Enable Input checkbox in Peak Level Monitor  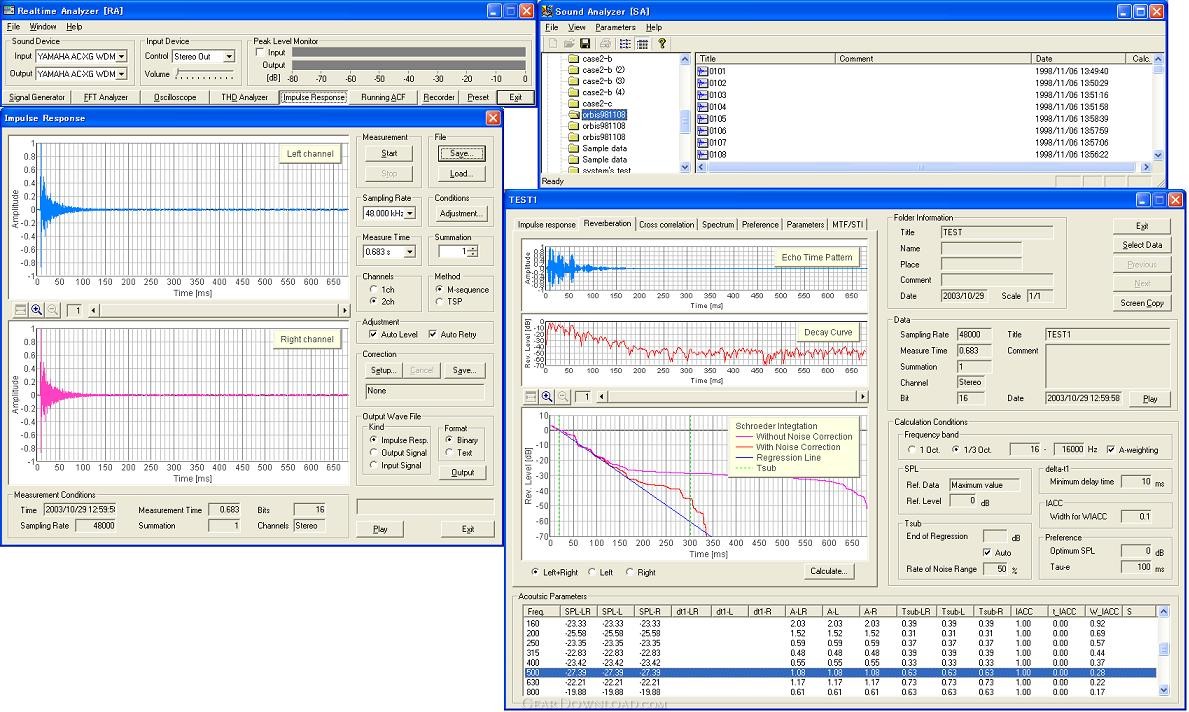pyautogui.click(x=260, y=52)
